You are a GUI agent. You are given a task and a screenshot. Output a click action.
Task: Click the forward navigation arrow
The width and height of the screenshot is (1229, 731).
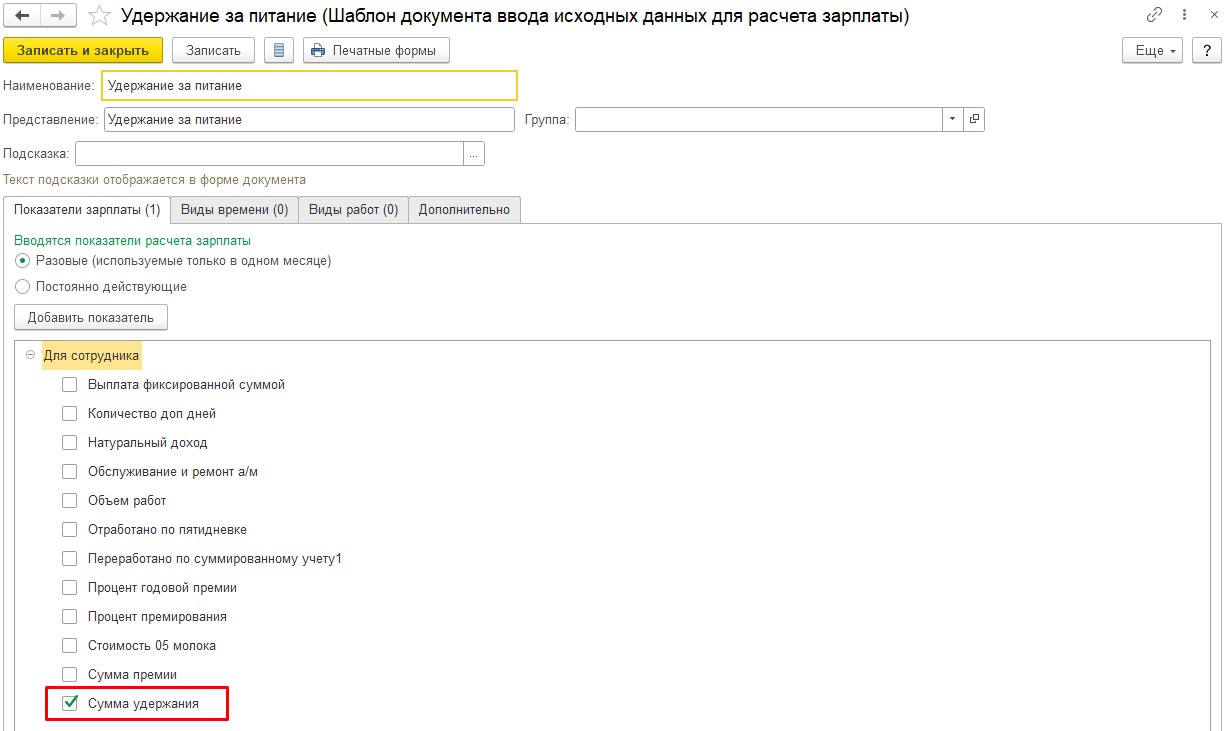(x=57, y=16)
